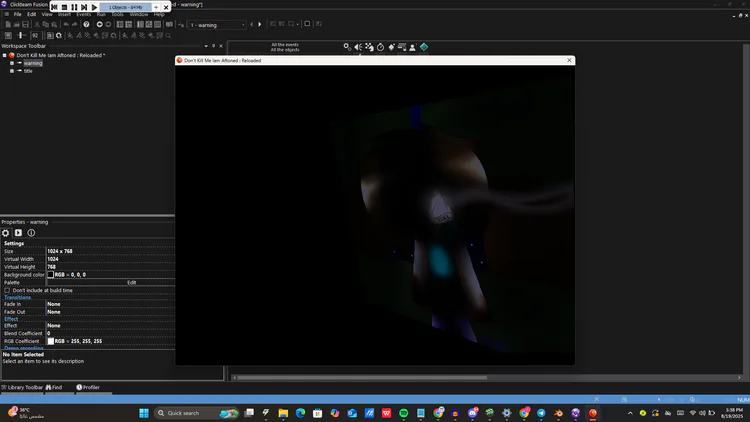Switch to the Profiler tab

(88, 388)
